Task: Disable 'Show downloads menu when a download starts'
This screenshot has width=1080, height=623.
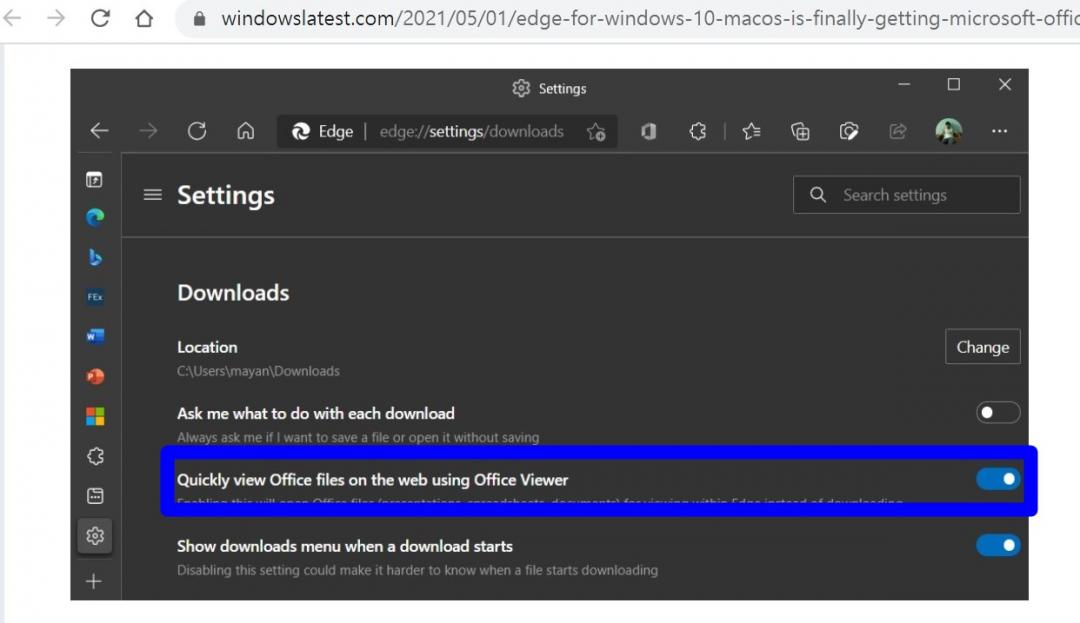Action: tap(997, 545)
